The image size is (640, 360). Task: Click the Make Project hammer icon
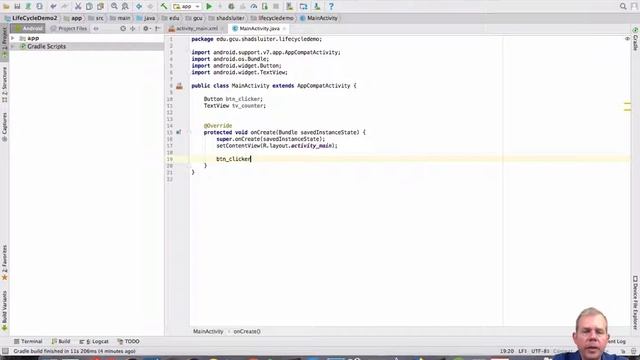tap(164, 7)
